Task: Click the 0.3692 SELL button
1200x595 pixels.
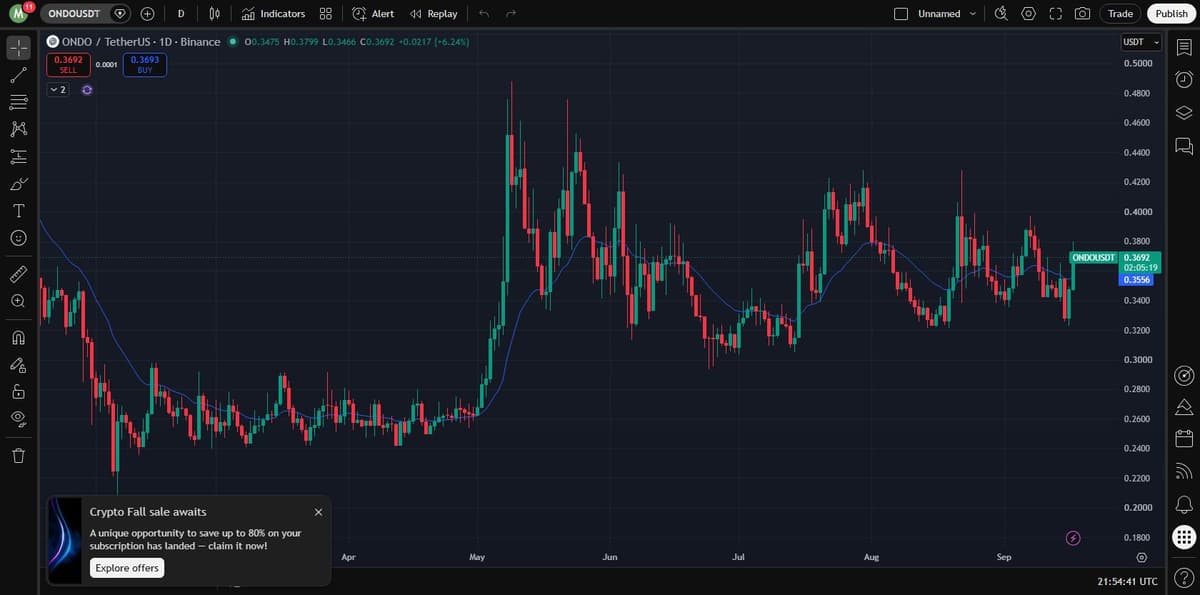Action: 68,65
